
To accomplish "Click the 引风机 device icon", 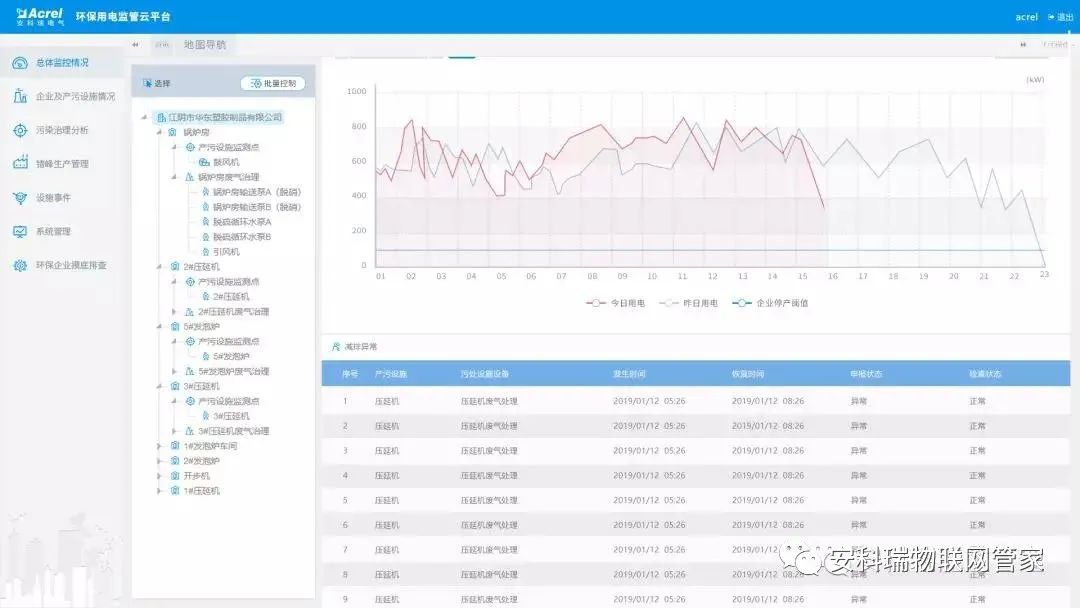I will click(x=205, y=252).
